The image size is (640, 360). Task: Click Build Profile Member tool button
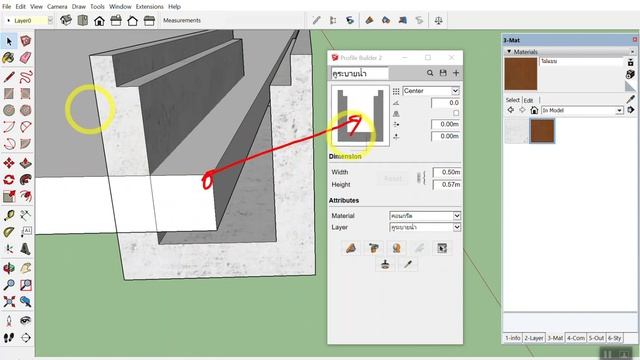pyautogui.click(x=351, y=248)
